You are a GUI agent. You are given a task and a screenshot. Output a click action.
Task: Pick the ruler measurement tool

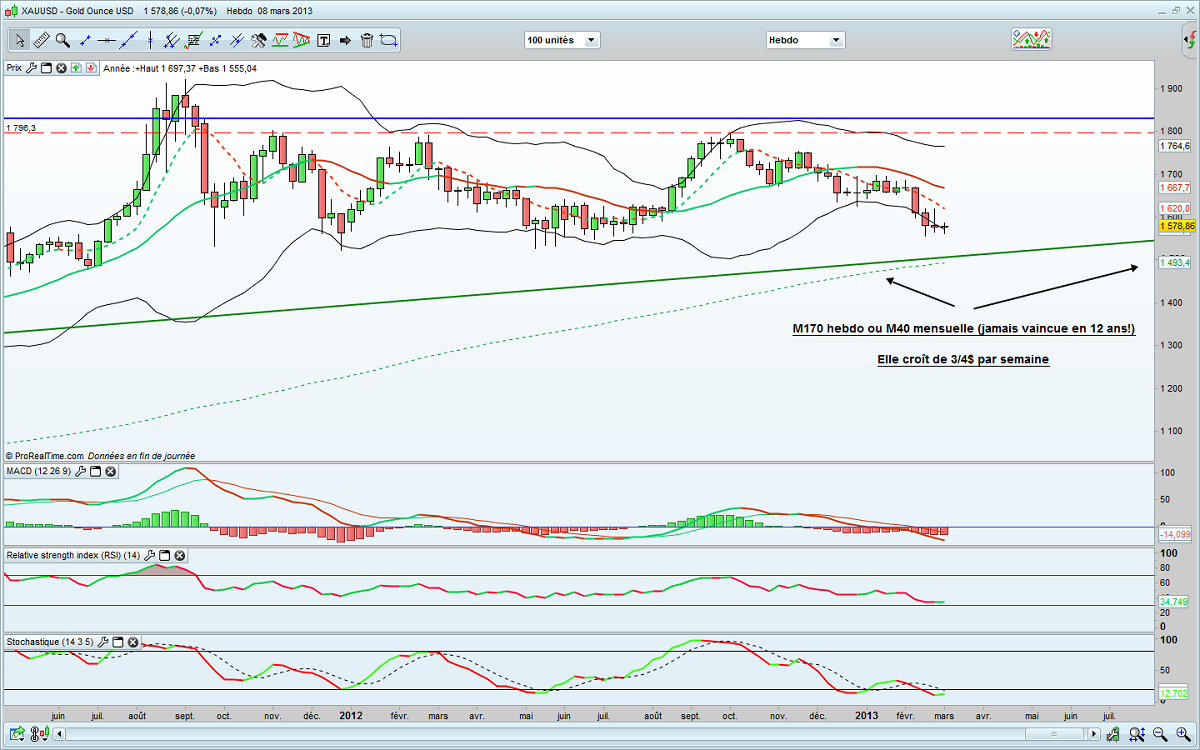coord(41,40)
